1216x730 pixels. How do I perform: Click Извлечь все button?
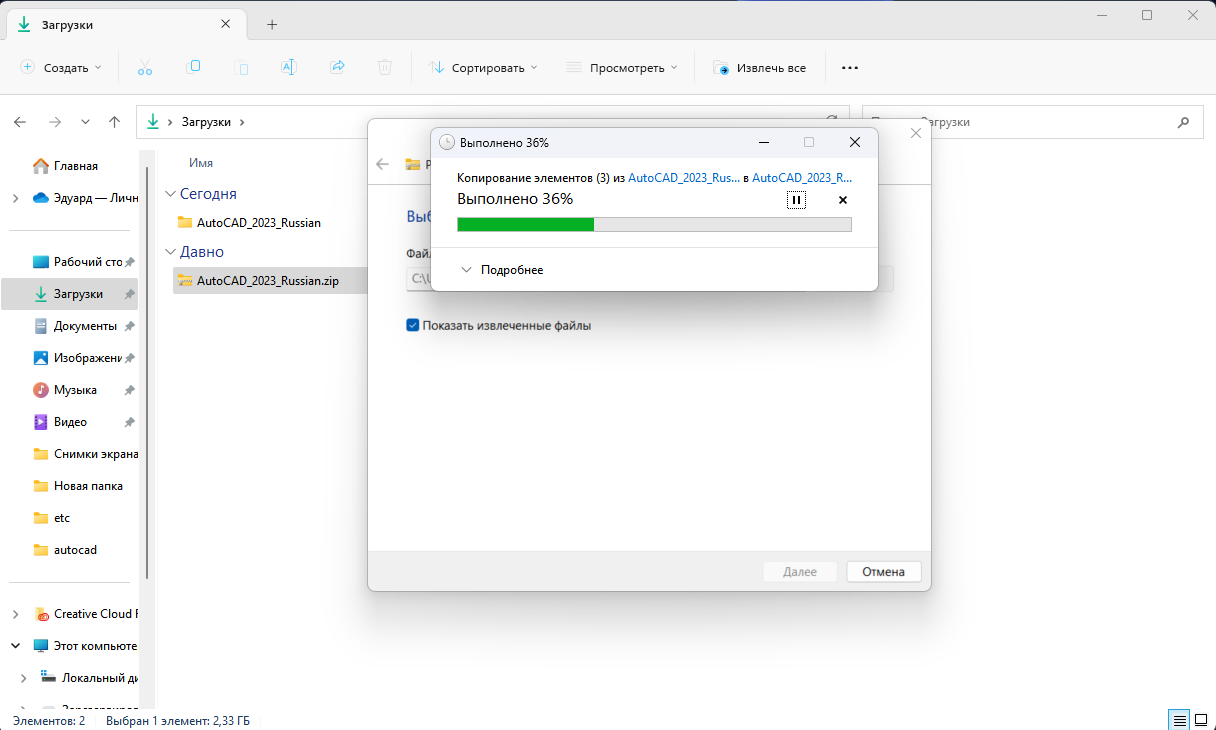tap(760, 68)
